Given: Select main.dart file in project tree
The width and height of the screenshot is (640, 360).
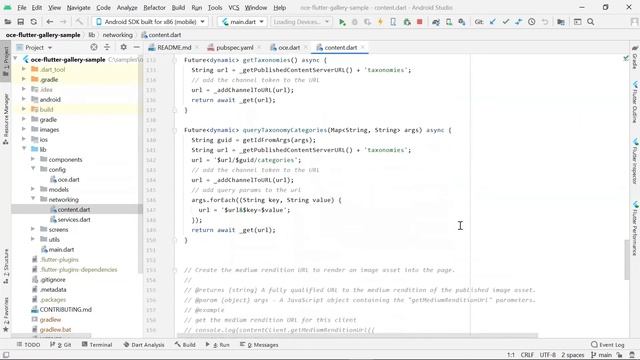Looking at the screenshot, I should 61,249.
